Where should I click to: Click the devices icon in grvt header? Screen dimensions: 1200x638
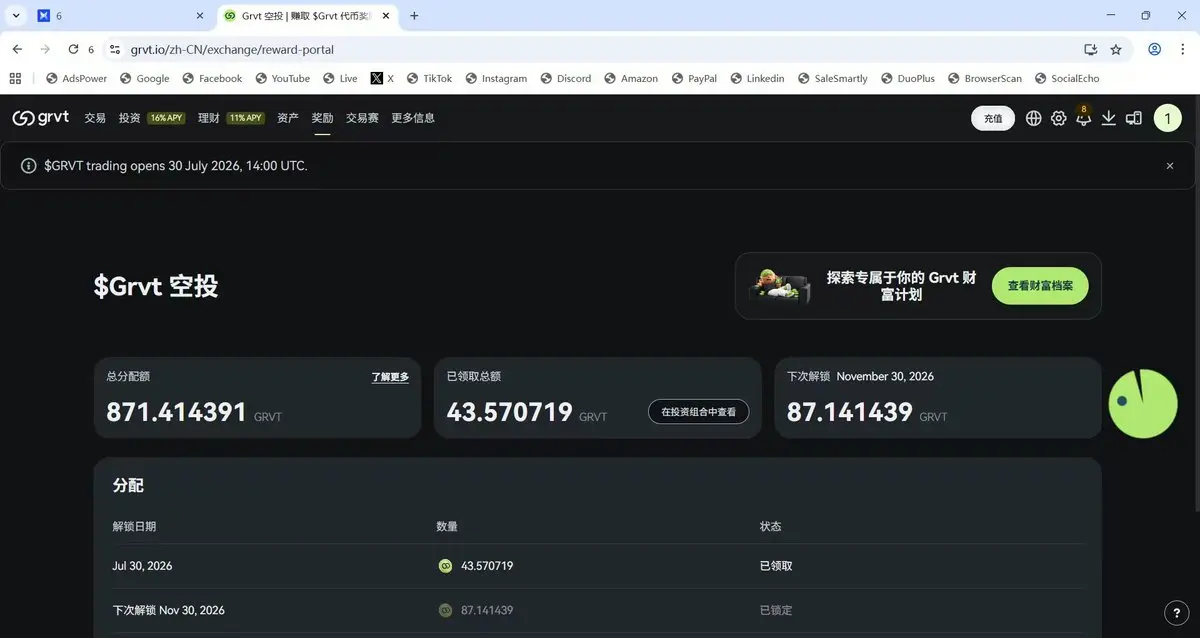click(1134, 118)
